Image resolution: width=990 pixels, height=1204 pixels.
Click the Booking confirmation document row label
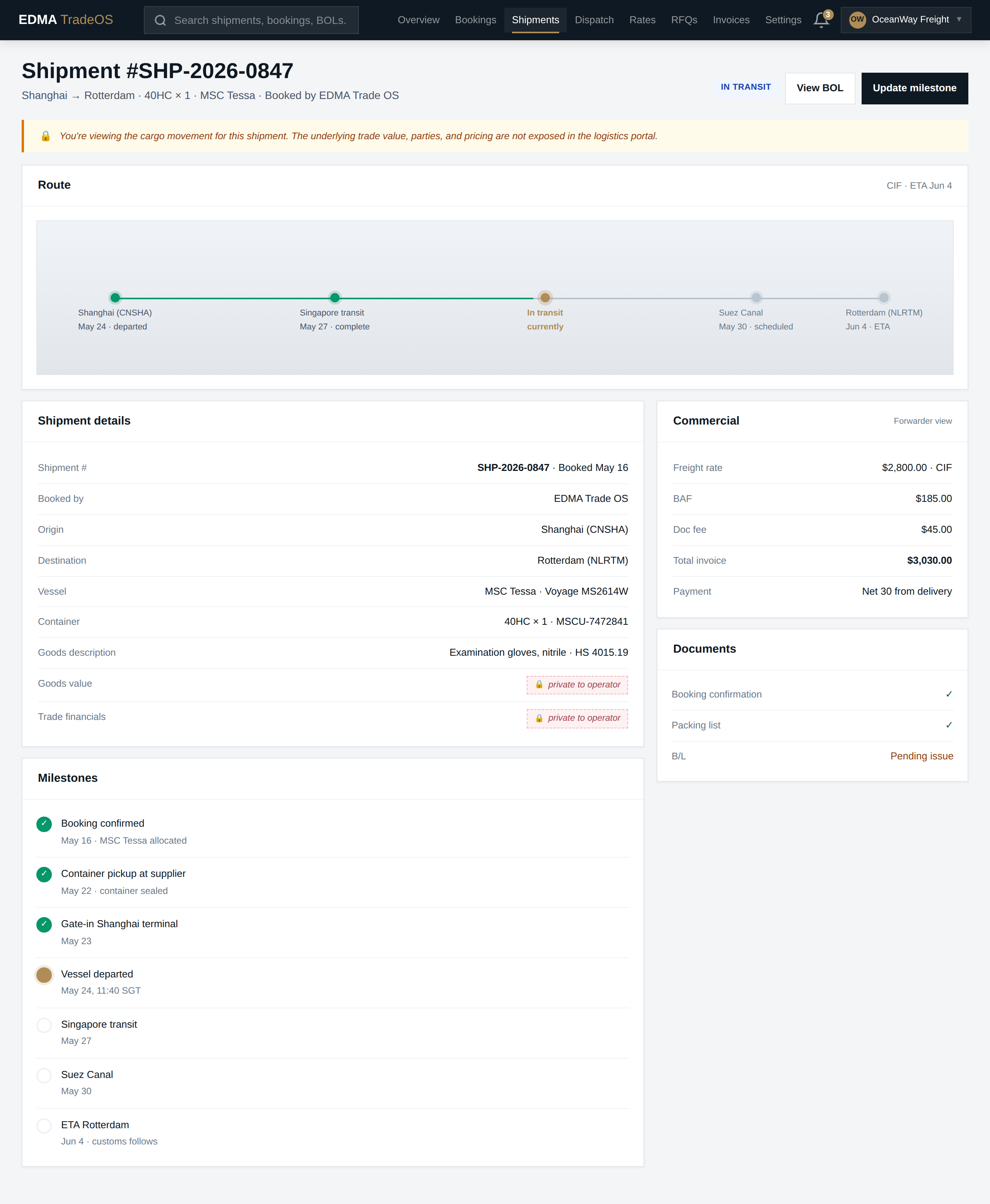click(x=716, y=694)
